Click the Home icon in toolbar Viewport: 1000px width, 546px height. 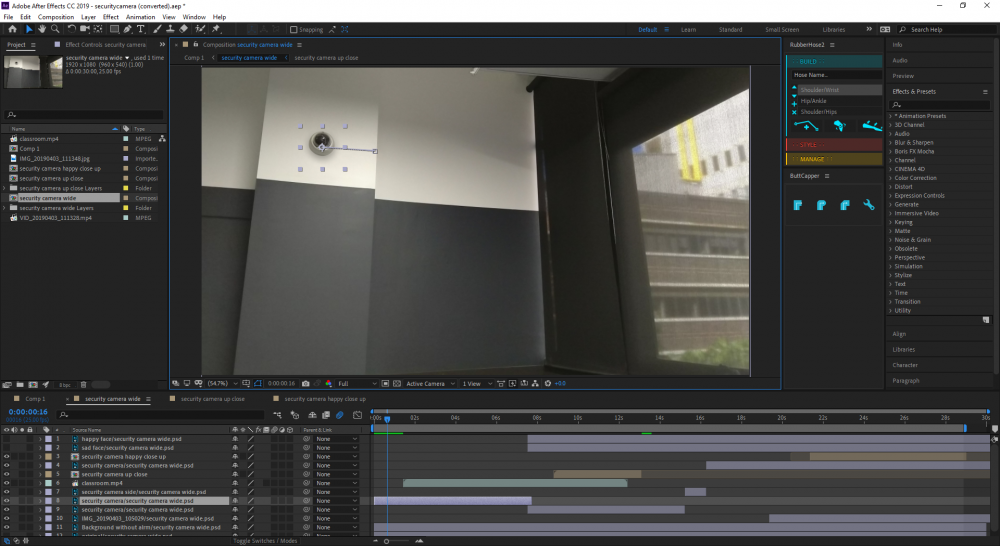[12, 29]
